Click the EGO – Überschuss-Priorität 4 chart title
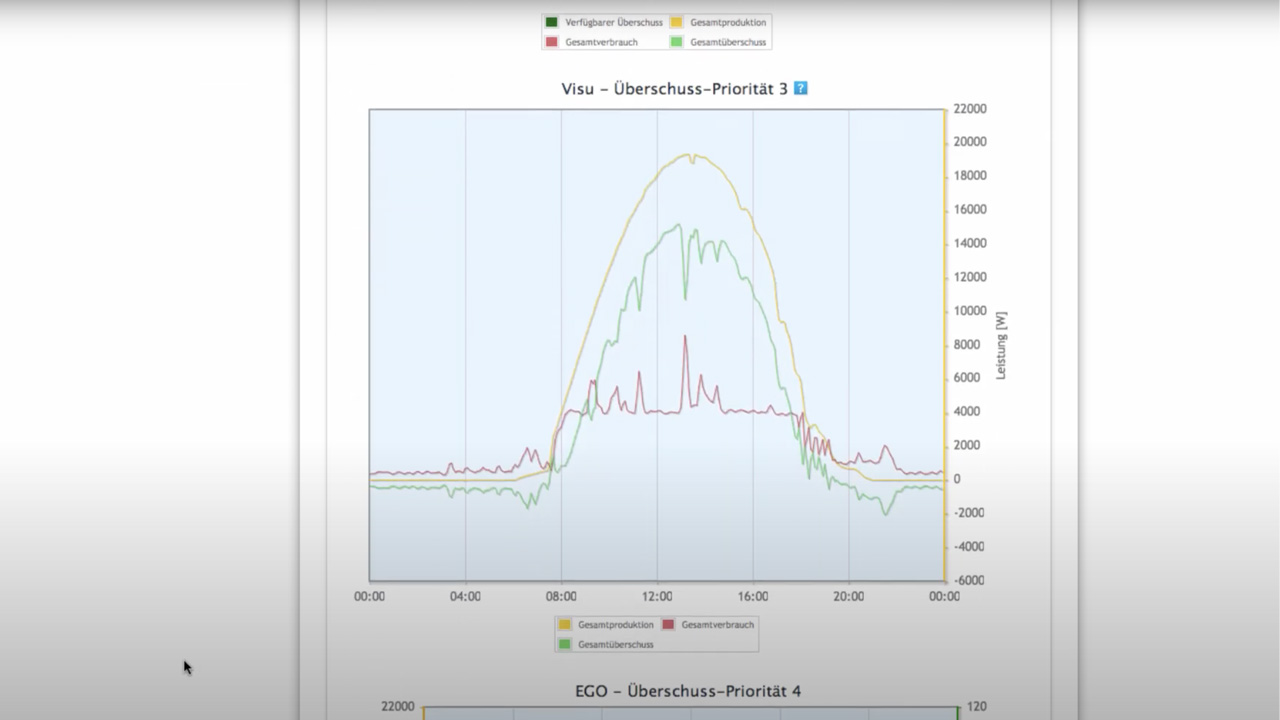 pos(688,691)
